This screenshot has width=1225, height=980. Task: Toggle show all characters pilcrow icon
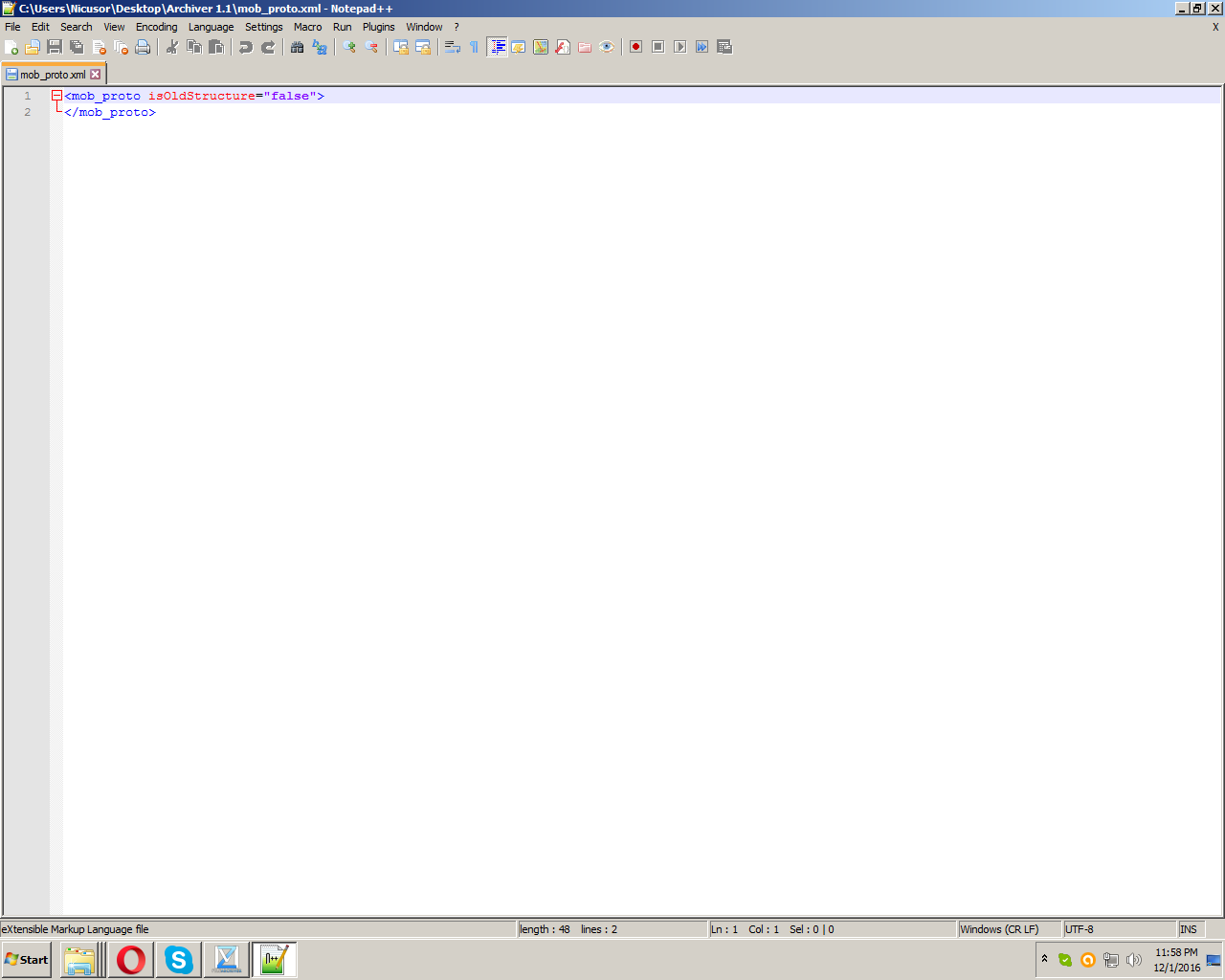pos(475,47)
